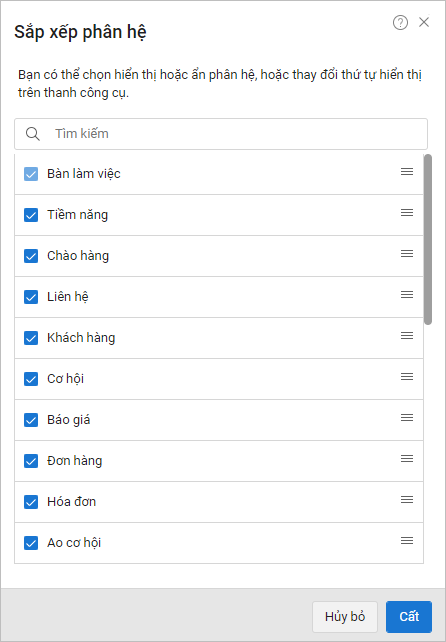This screenshot has height=642, width=446.
Task: Select the drag handle for Chào hàng
Action: click(407, 253)
